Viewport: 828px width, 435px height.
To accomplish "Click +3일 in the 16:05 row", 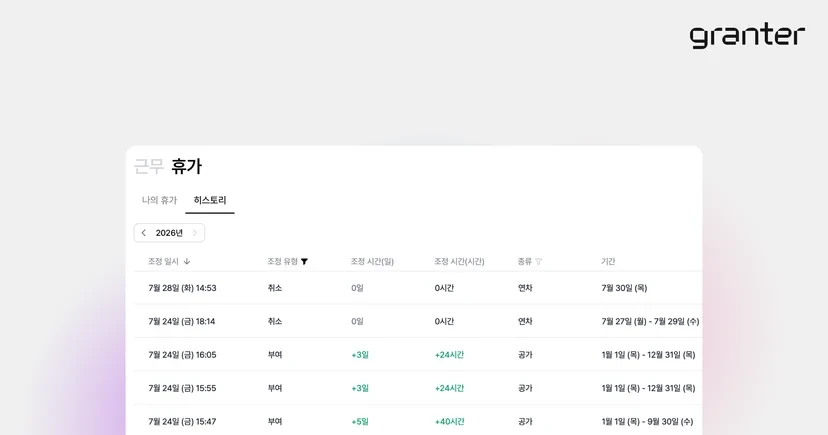I will [360, 355].
